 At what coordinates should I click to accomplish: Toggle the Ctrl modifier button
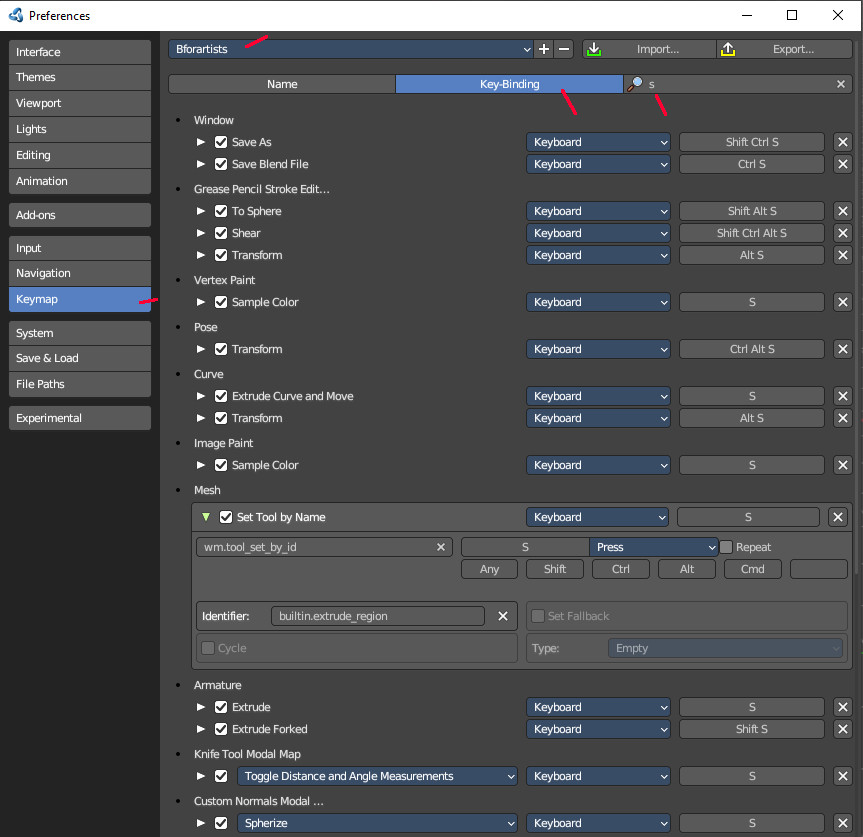click(621, 569)
